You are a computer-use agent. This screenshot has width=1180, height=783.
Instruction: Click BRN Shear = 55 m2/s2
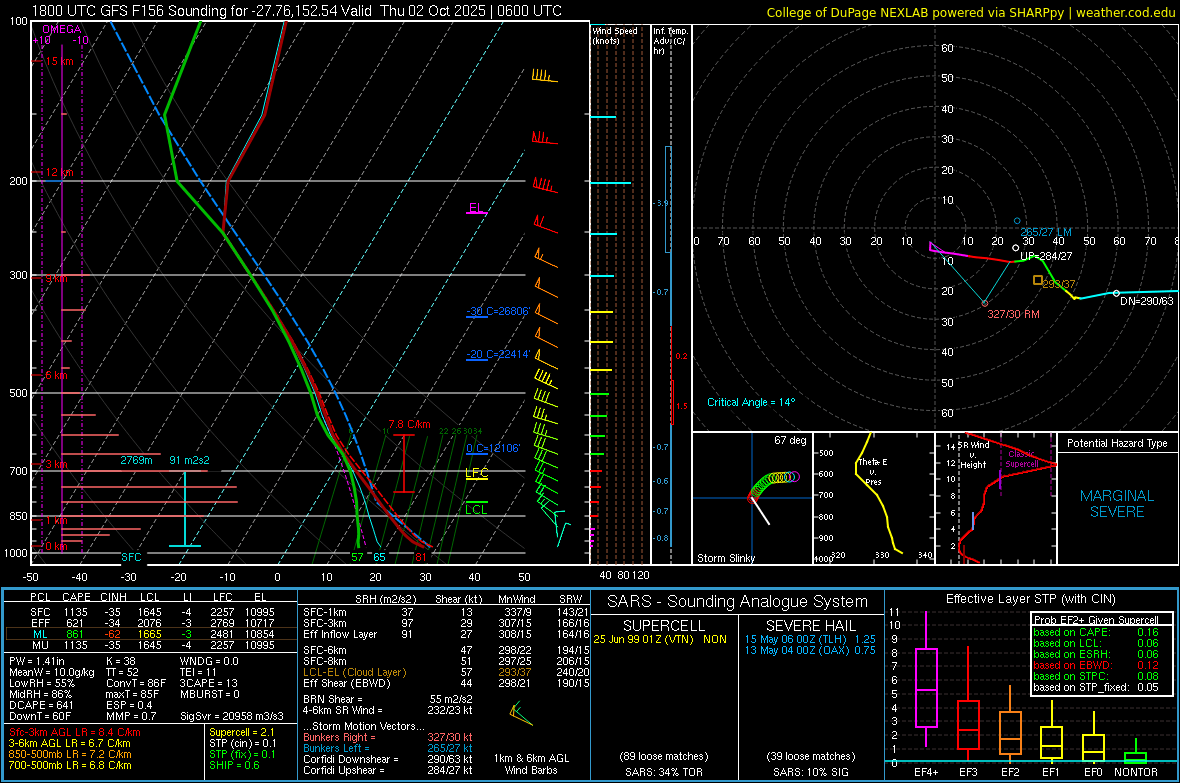[x=388, y=699]
